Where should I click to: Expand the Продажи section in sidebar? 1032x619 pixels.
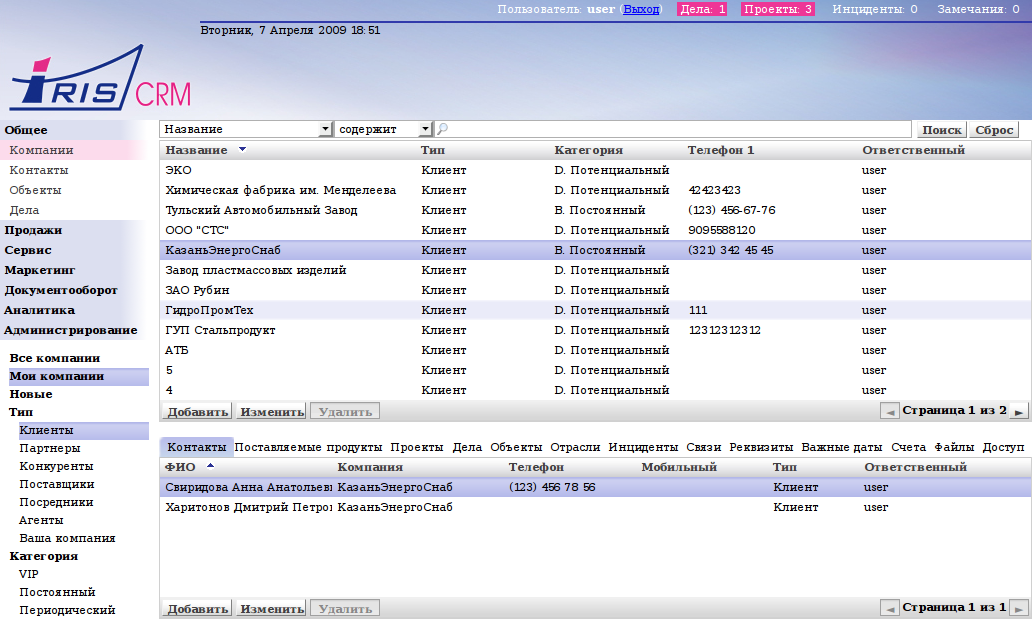point(33,230)
